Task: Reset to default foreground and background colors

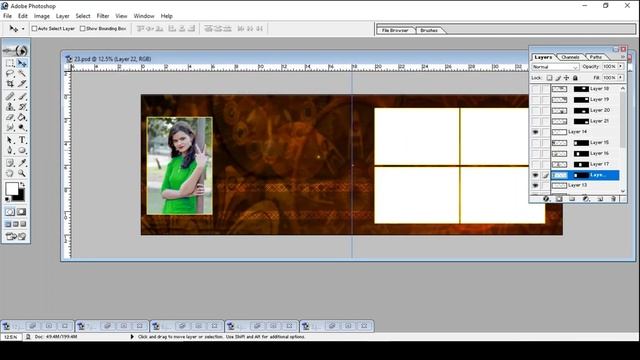Action: coord(8,200)
